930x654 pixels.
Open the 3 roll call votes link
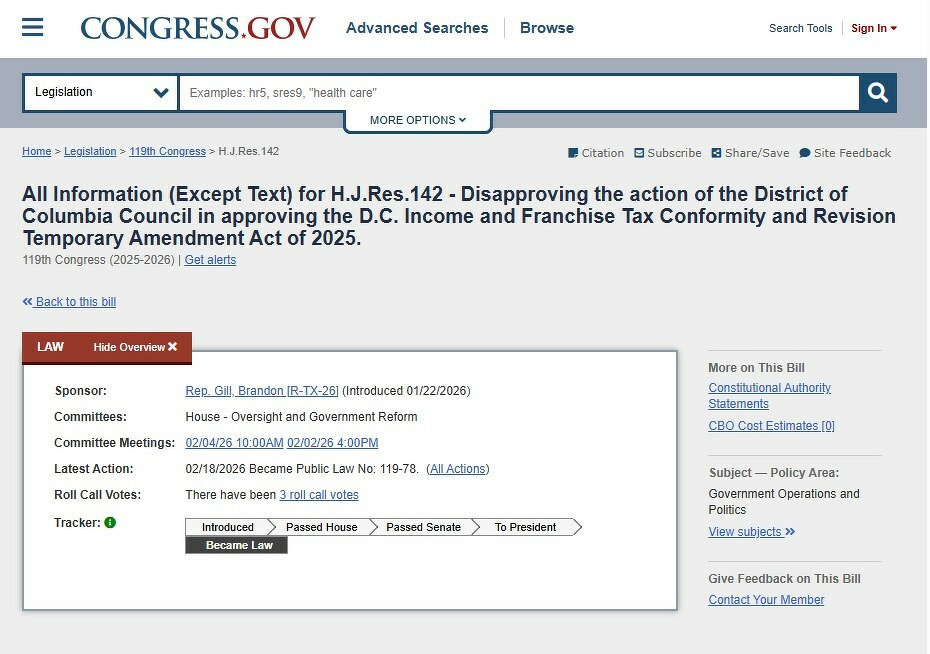(x=319, y=495)
